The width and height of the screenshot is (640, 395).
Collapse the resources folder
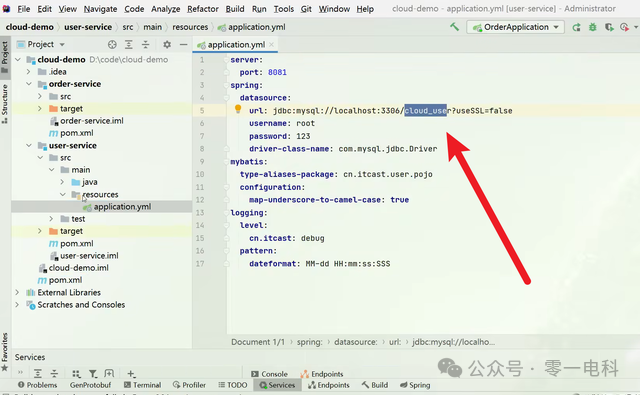coord(62,194)
